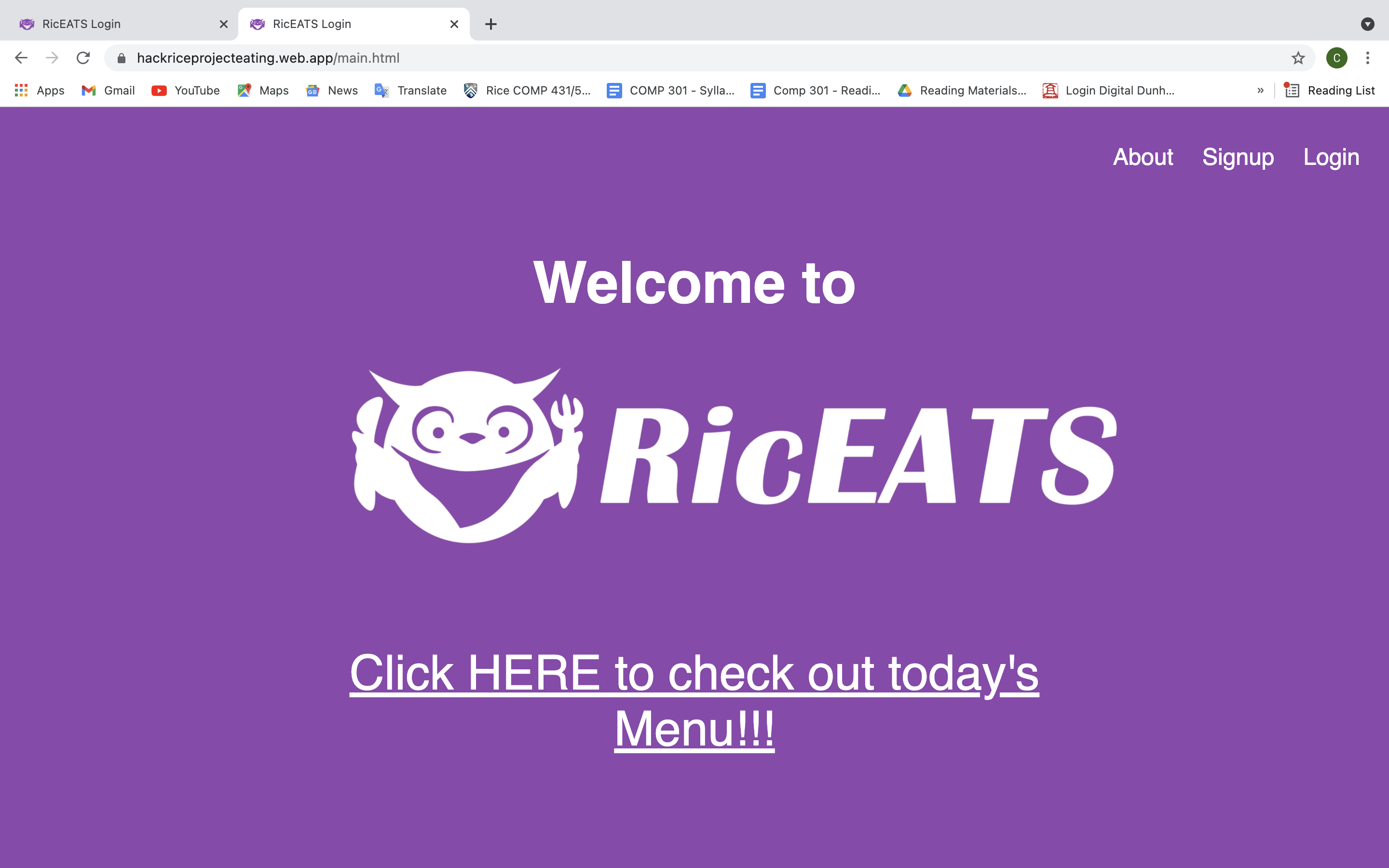Viewport: 1389px width, 868px height.
Task: View site info via the lock icon
Action: tap(121, 58)
